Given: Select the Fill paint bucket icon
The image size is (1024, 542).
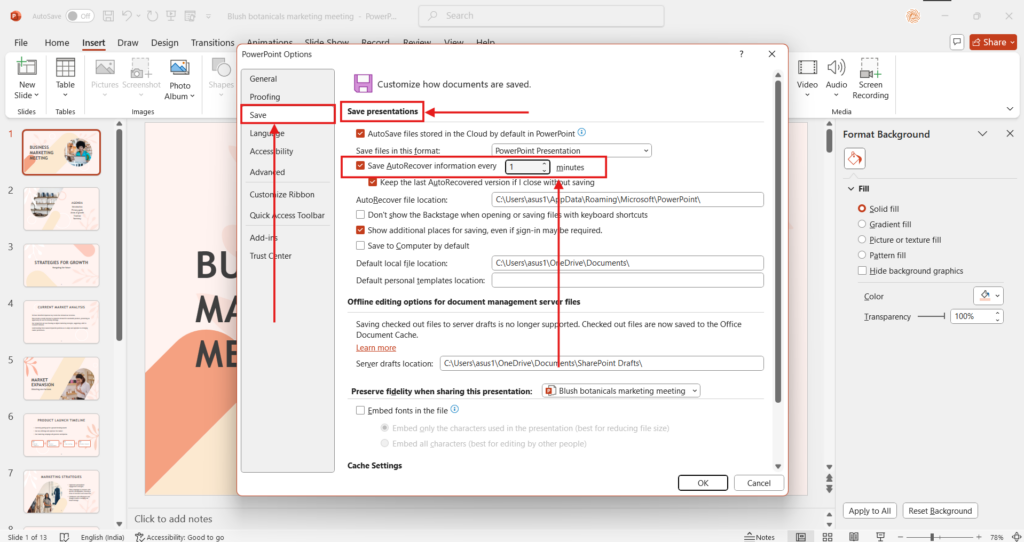Looking at the screenshot, I should click(854, 159).
